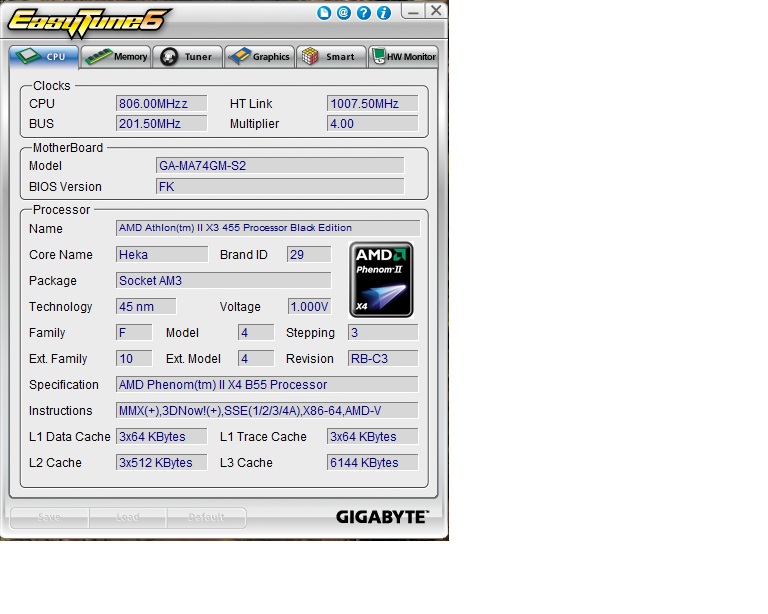Viewport: 768px width, 614px height.
Task: Click BIOS Version value FK
Action: 280,187
